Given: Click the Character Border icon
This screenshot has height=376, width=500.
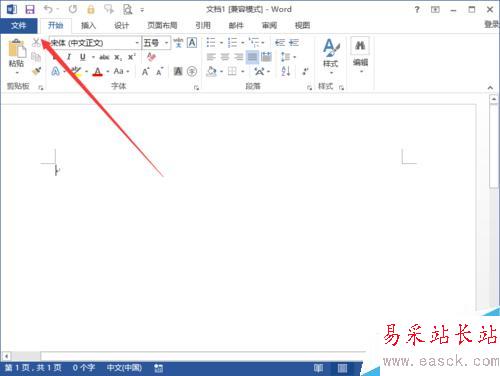Looking at the screenshot, I should coord(192,43).
